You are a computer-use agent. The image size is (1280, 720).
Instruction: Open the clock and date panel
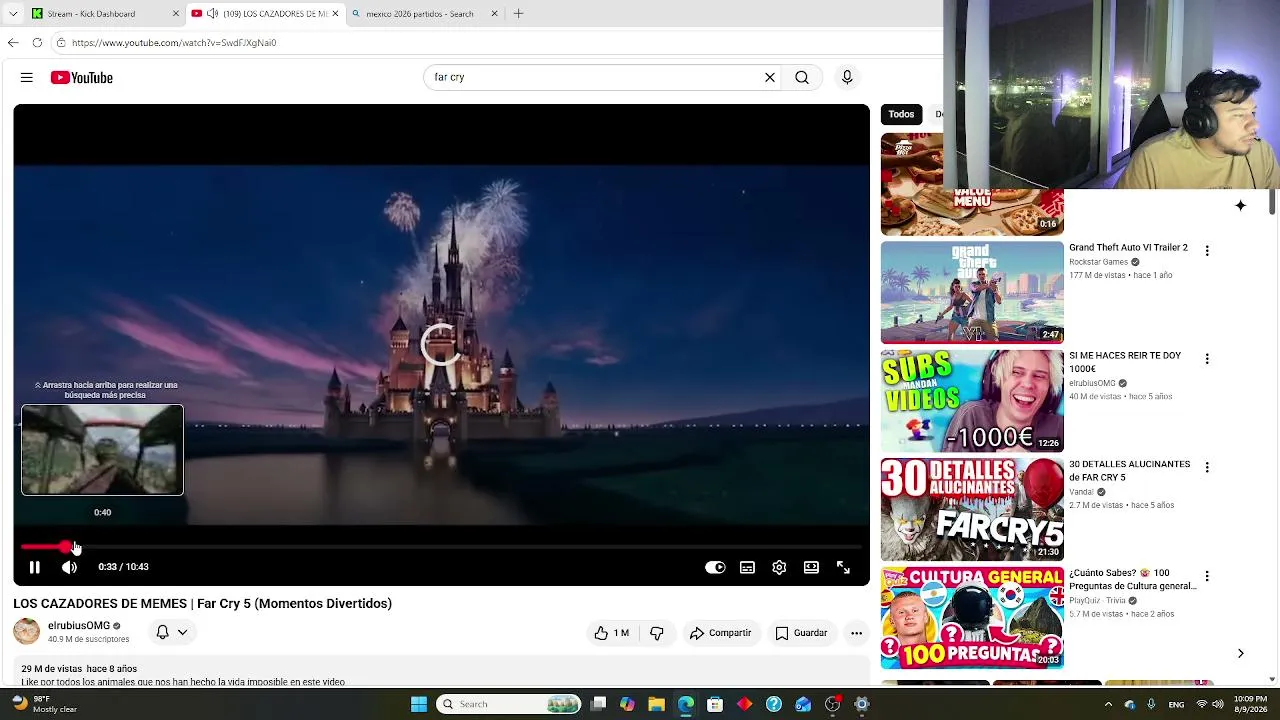(1252, 704)
